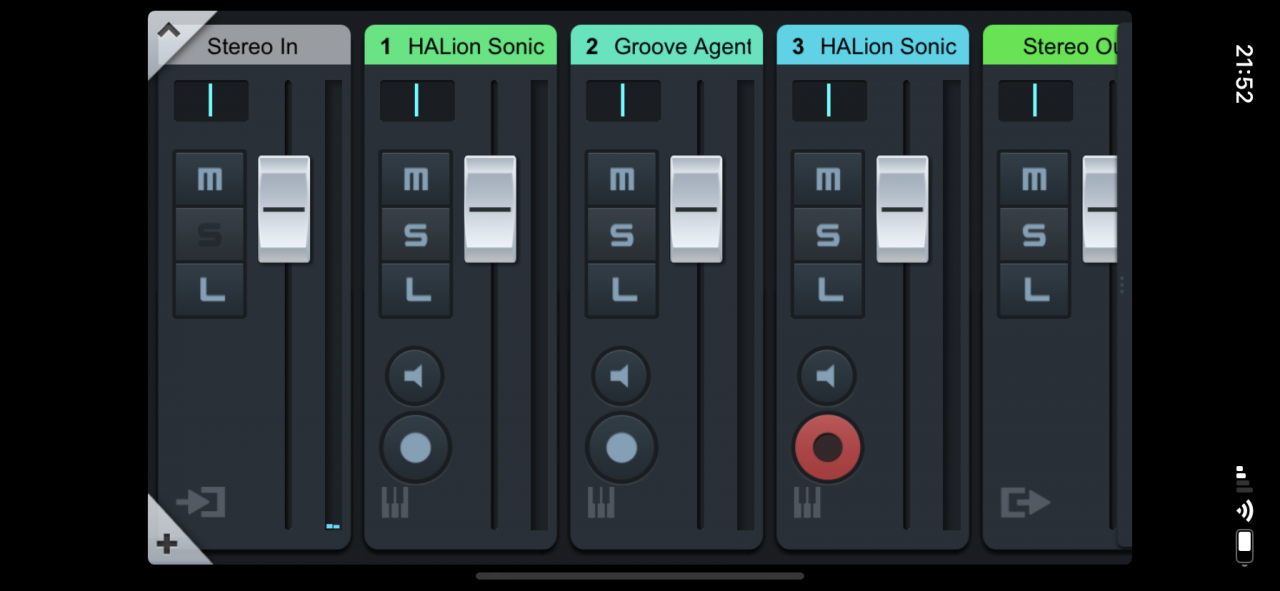Toggle the L button on Groove Agent track
The height and width of the screenshot is (591, 1280).
tap(622, 290)
